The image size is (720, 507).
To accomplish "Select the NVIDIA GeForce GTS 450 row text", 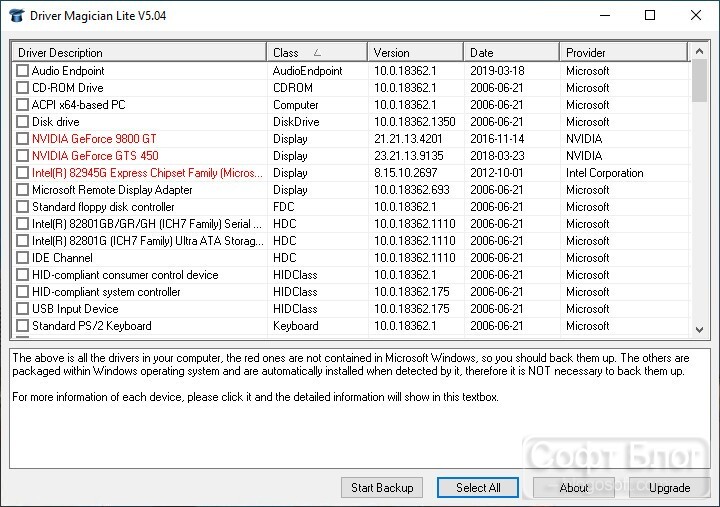I will (x=95, y=156).
